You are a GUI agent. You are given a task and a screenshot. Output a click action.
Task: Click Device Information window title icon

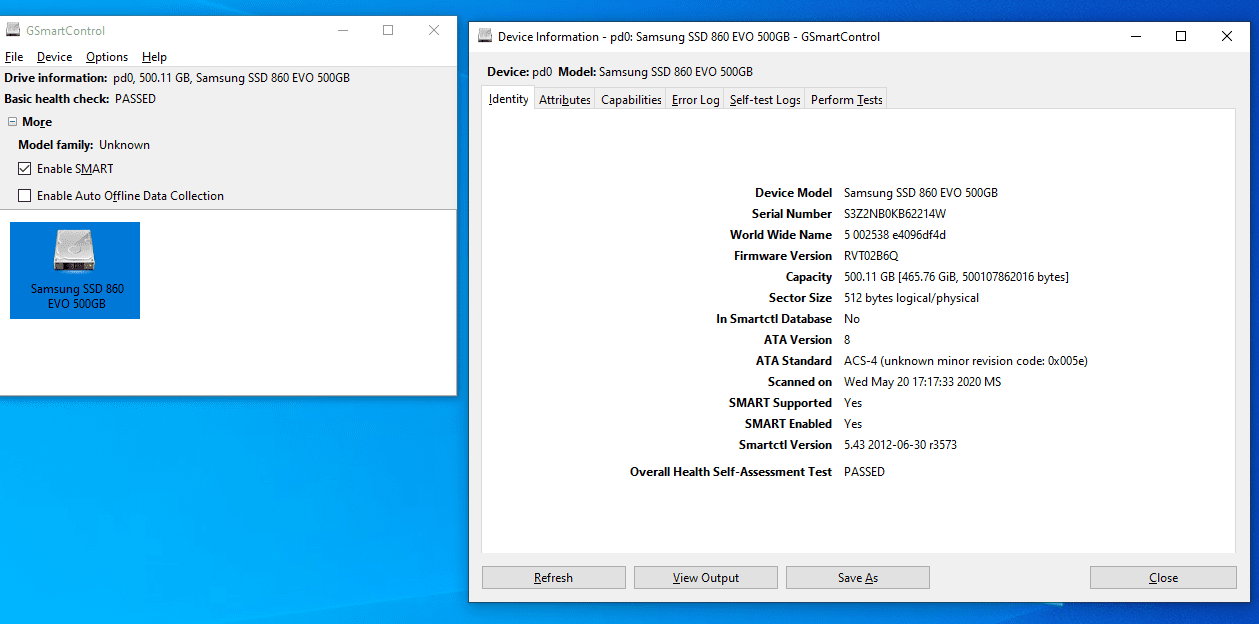486,37
